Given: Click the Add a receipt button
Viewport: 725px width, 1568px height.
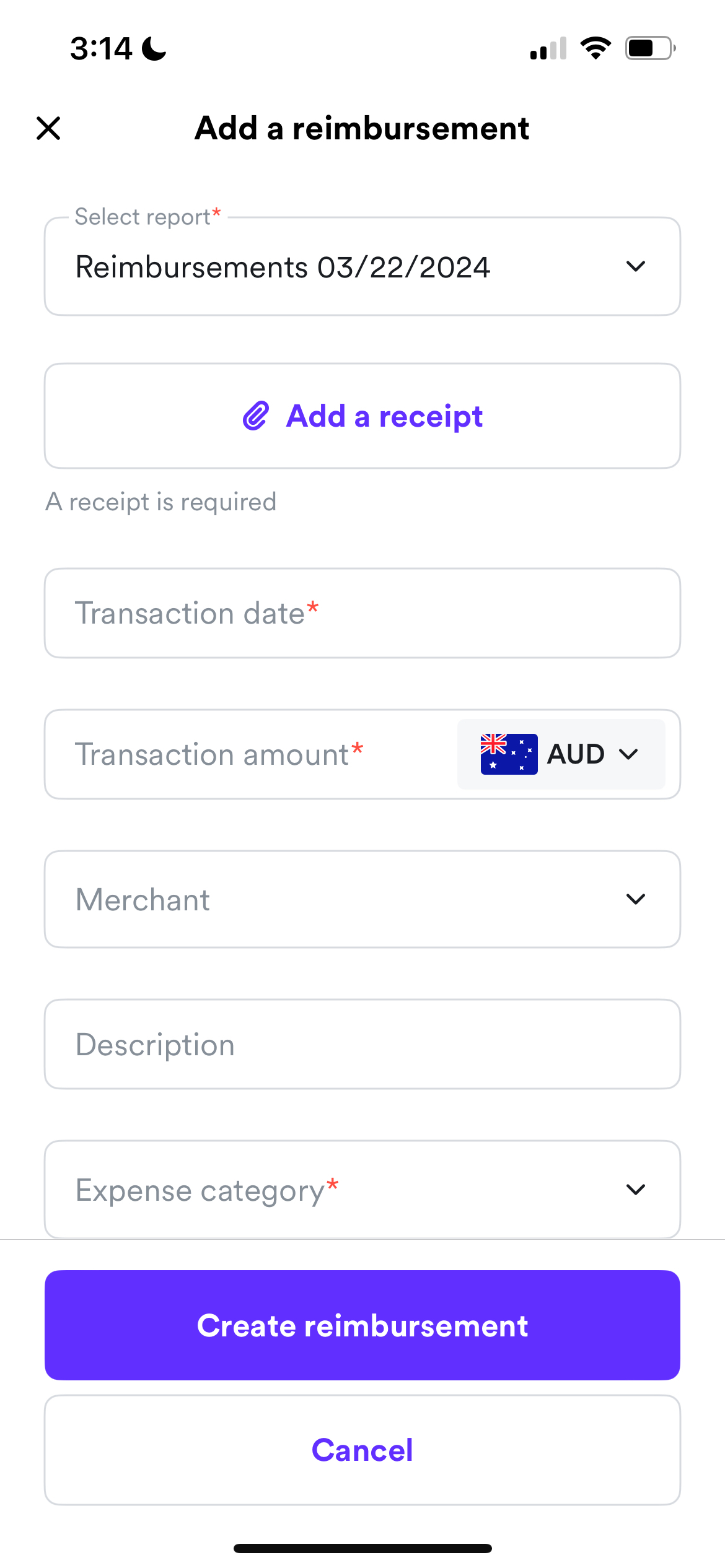Looking at the screenshot, I should (362, 416).
